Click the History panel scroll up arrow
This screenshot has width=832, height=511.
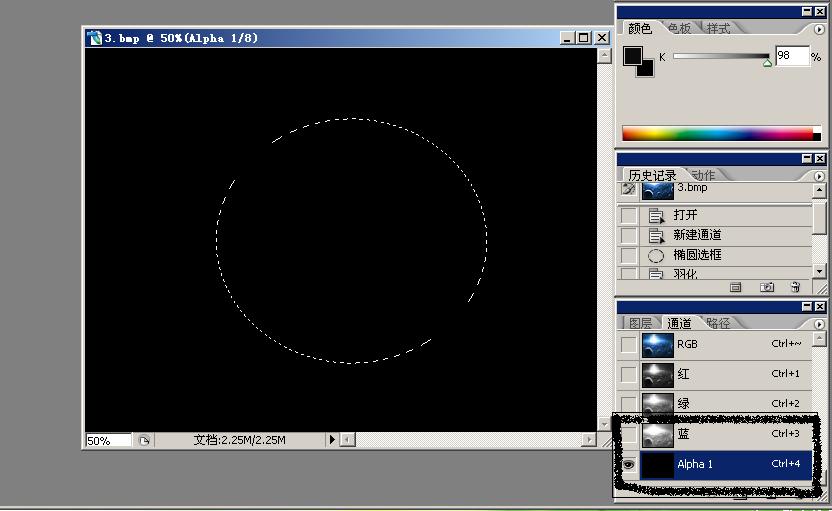tap(819, 190)
